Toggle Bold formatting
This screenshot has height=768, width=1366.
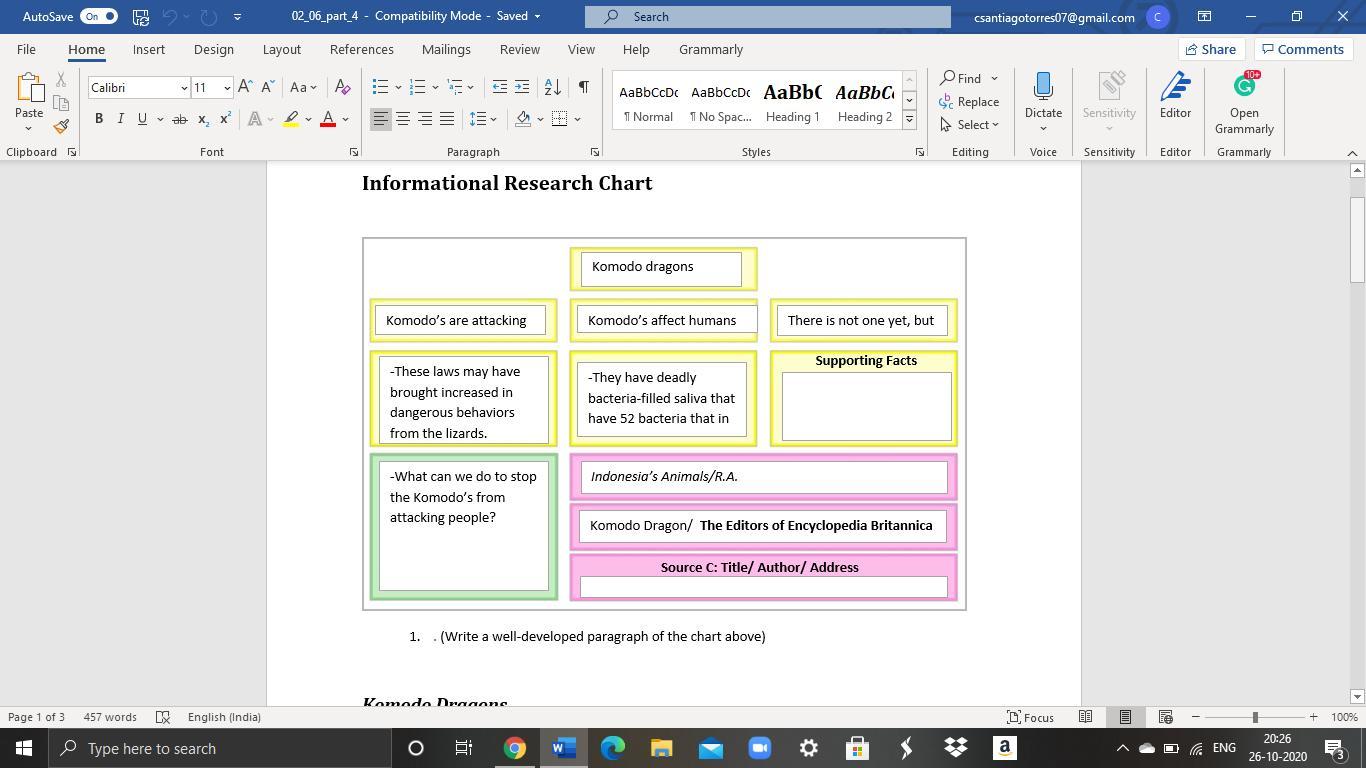pos(99,119)
